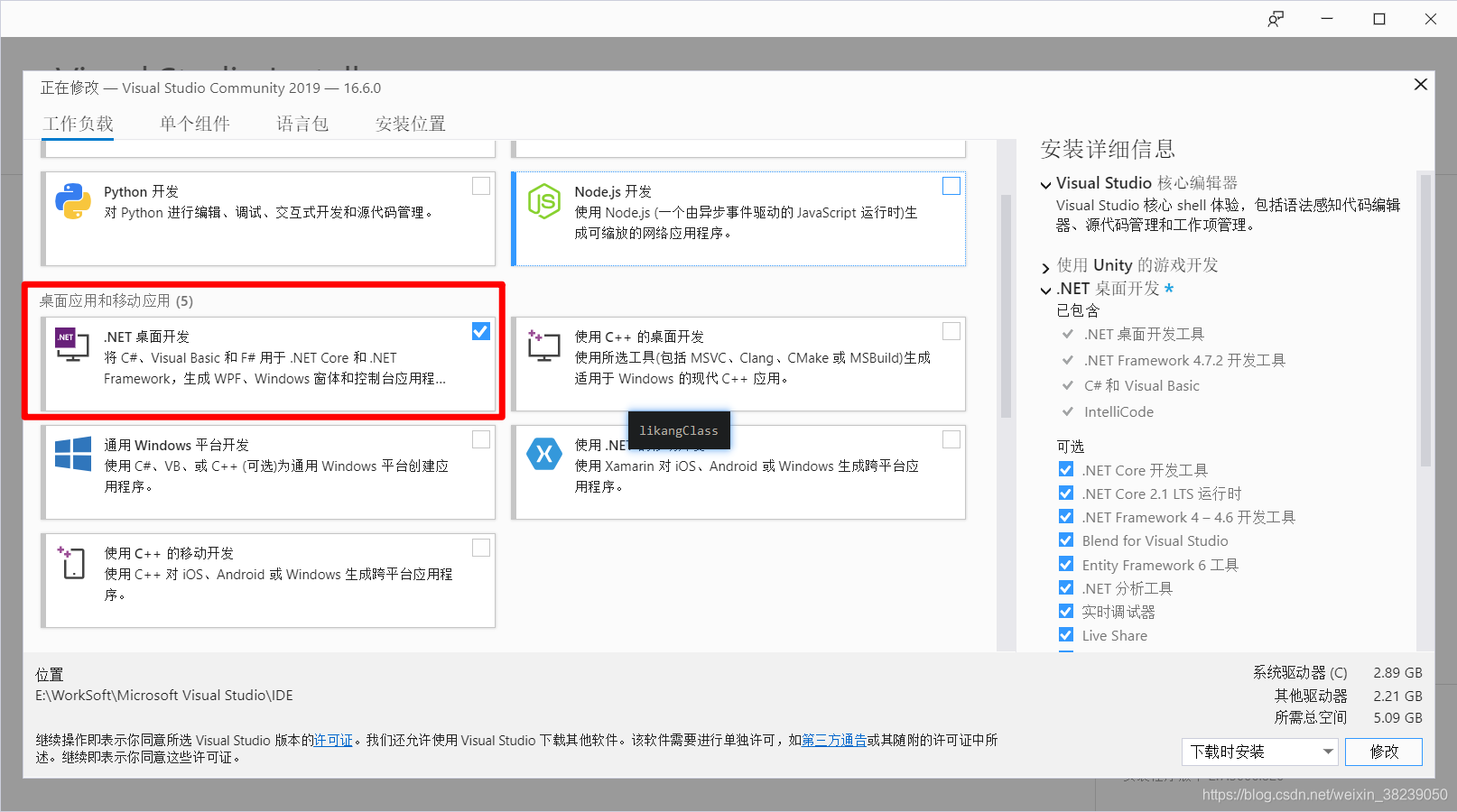This screenshot has width=1457, height=812.
Task: Maximize the Visual Studio Installer window
Action: pos(1379,19)
